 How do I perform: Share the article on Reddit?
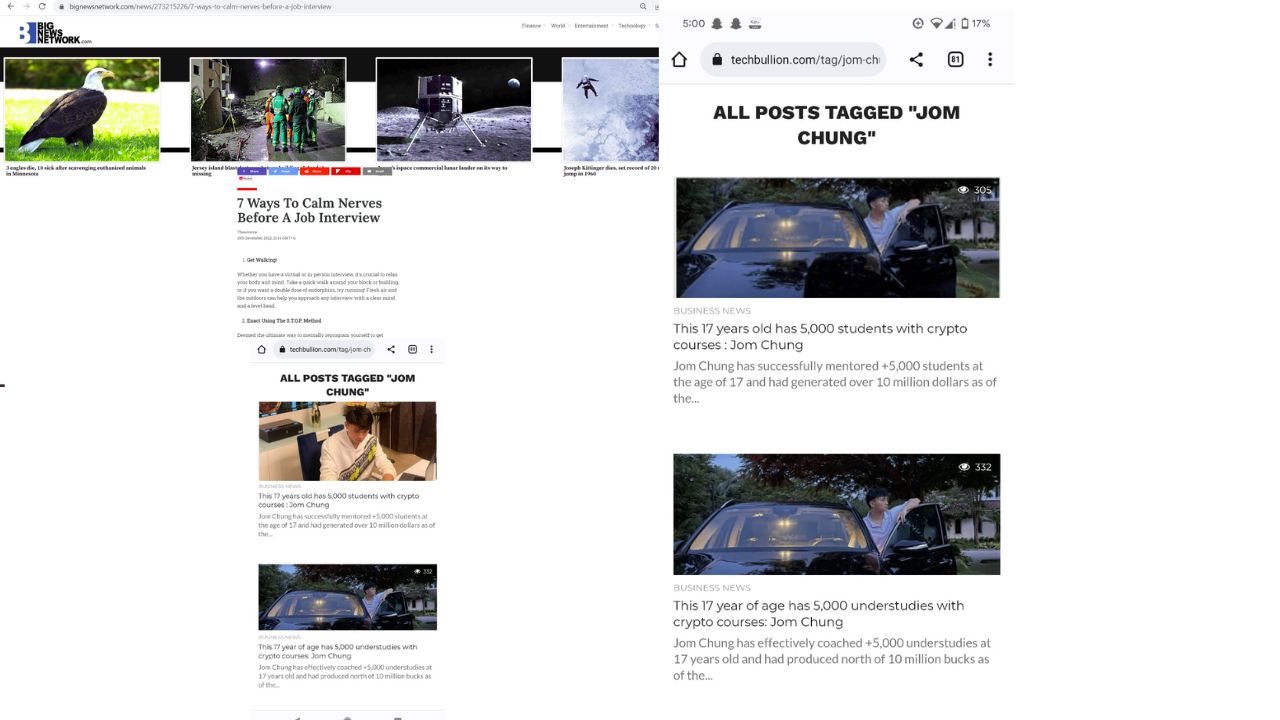314,171
